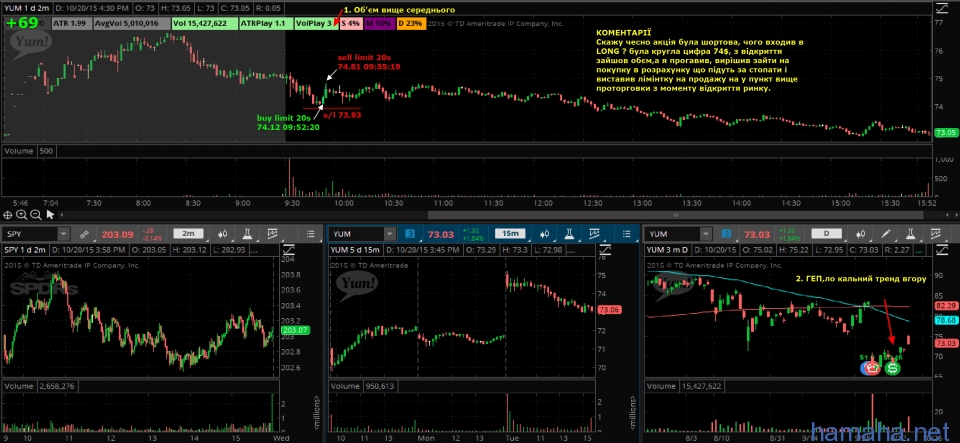Image resolution: width=960 pixels, height=443 pixels.
Task: Click the pink S 4% label
Action: pyautogui.click(x=351, y=23)
